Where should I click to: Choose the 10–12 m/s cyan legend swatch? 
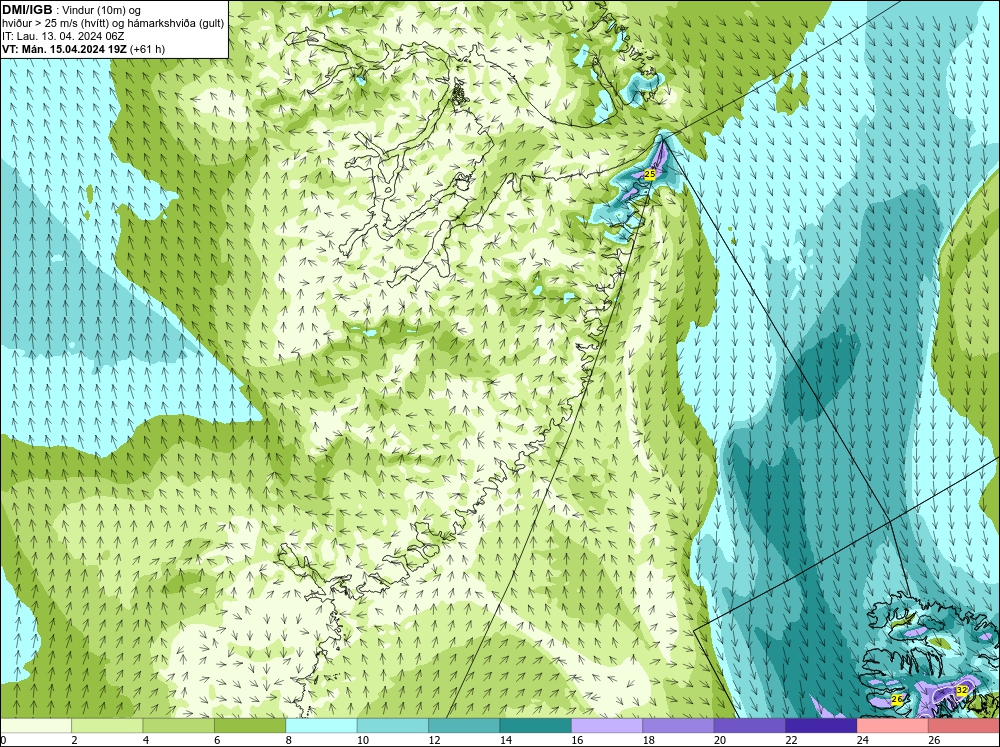(x=393, y=725)
